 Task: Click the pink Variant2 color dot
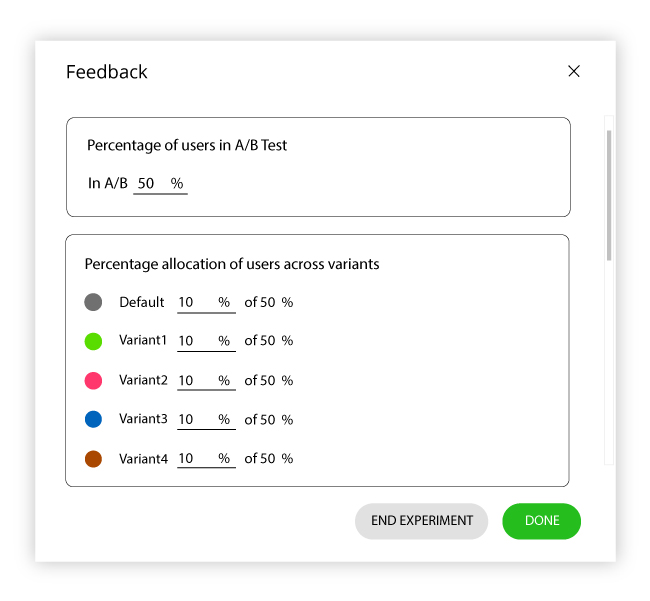(93, 380)
